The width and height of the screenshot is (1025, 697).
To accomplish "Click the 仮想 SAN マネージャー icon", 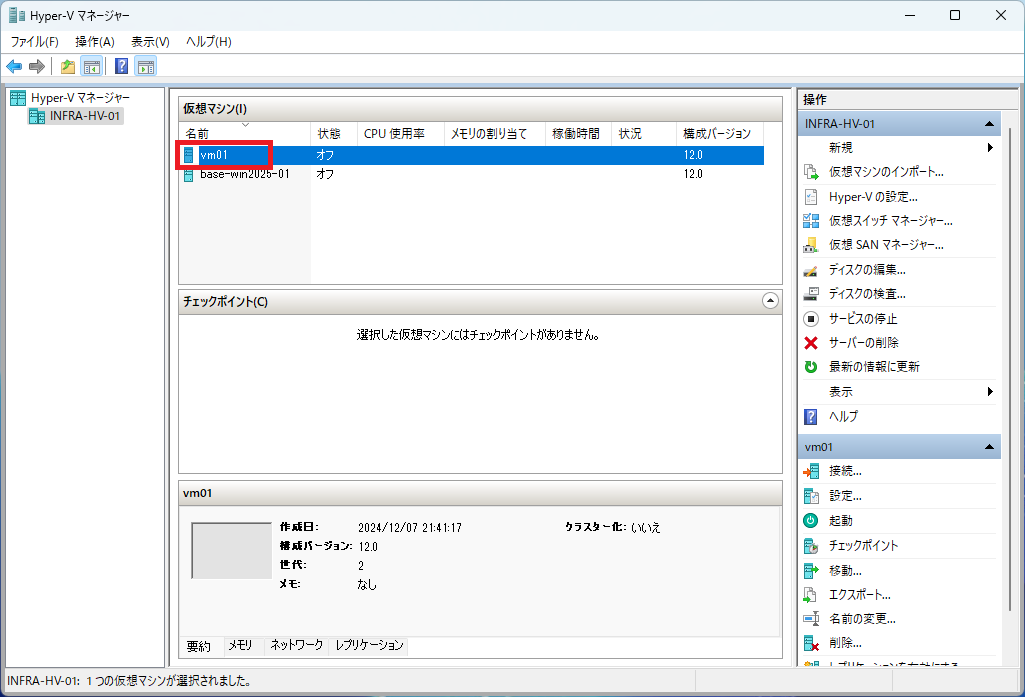I will coord(811,245).
